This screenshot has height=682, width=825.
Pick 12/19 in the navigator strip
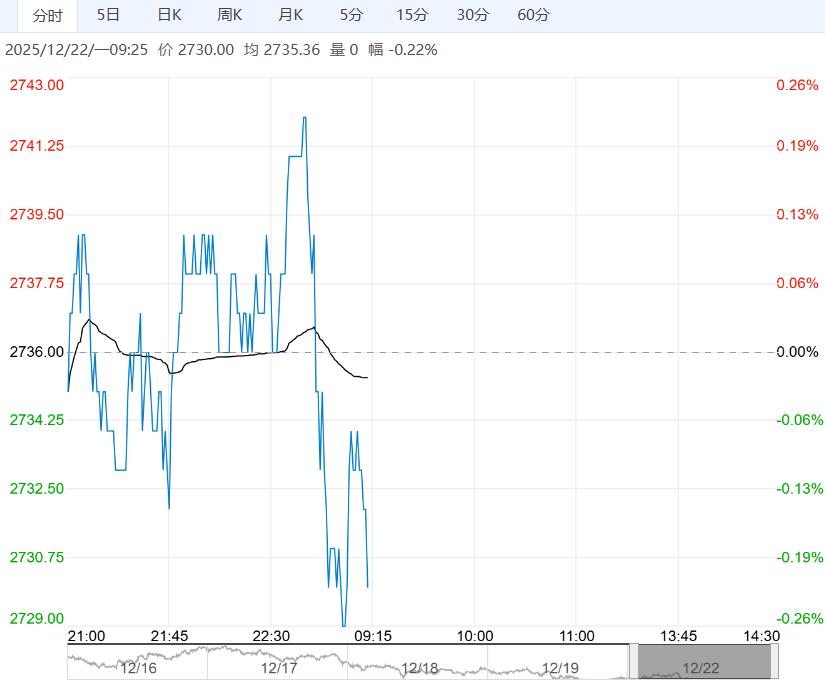559,668
